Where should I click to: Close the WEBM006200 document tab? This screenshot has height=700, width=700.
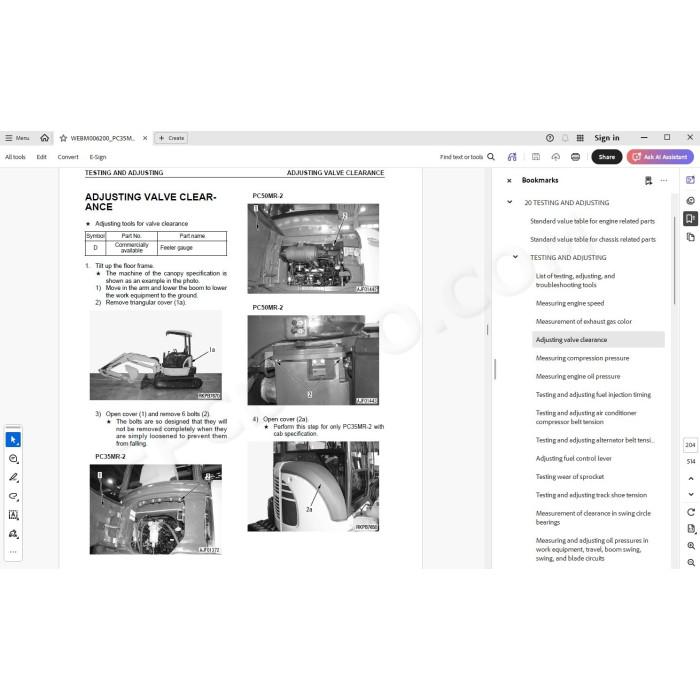pos(145,138)
